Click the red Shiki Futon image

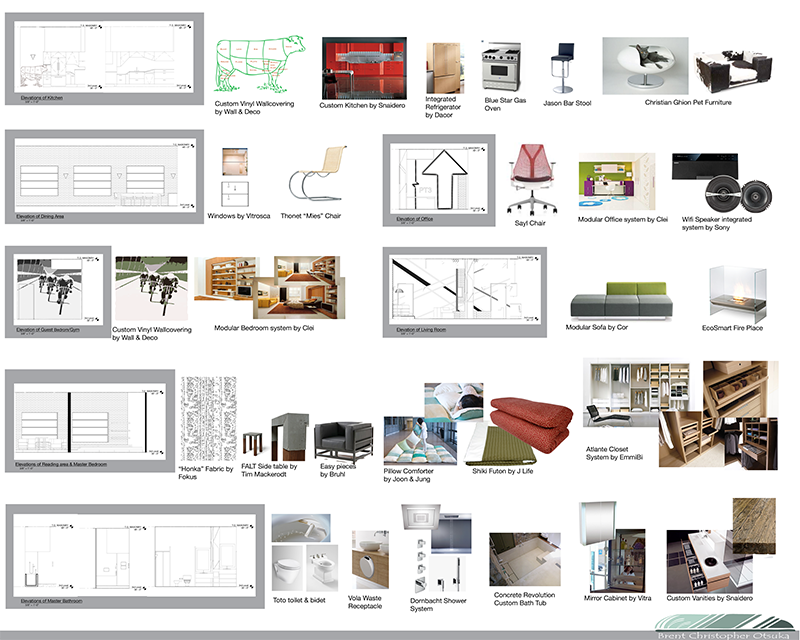pos(532,424)
